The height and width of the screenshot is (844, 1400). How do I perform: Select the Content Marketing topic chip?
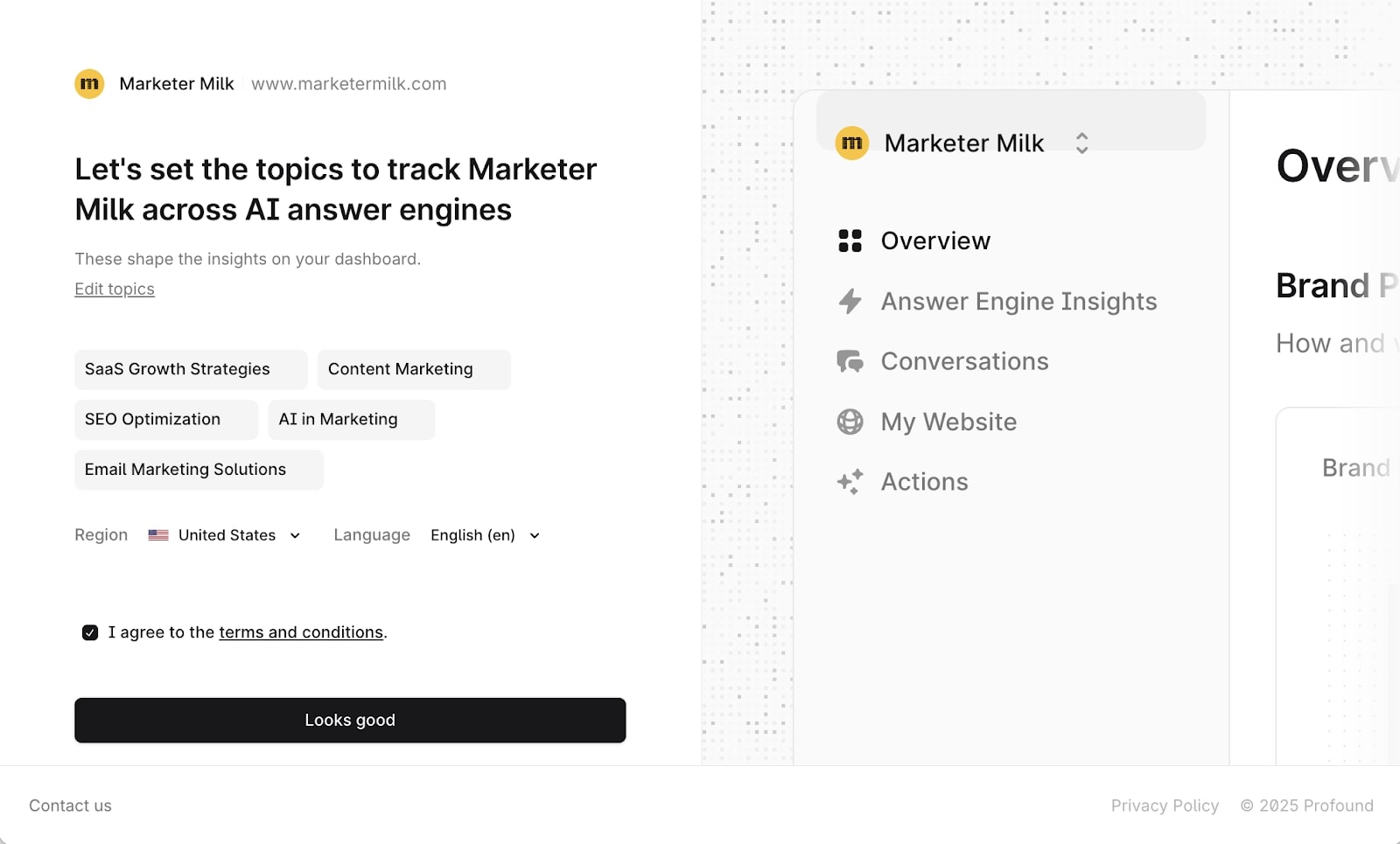click(414, 369)
